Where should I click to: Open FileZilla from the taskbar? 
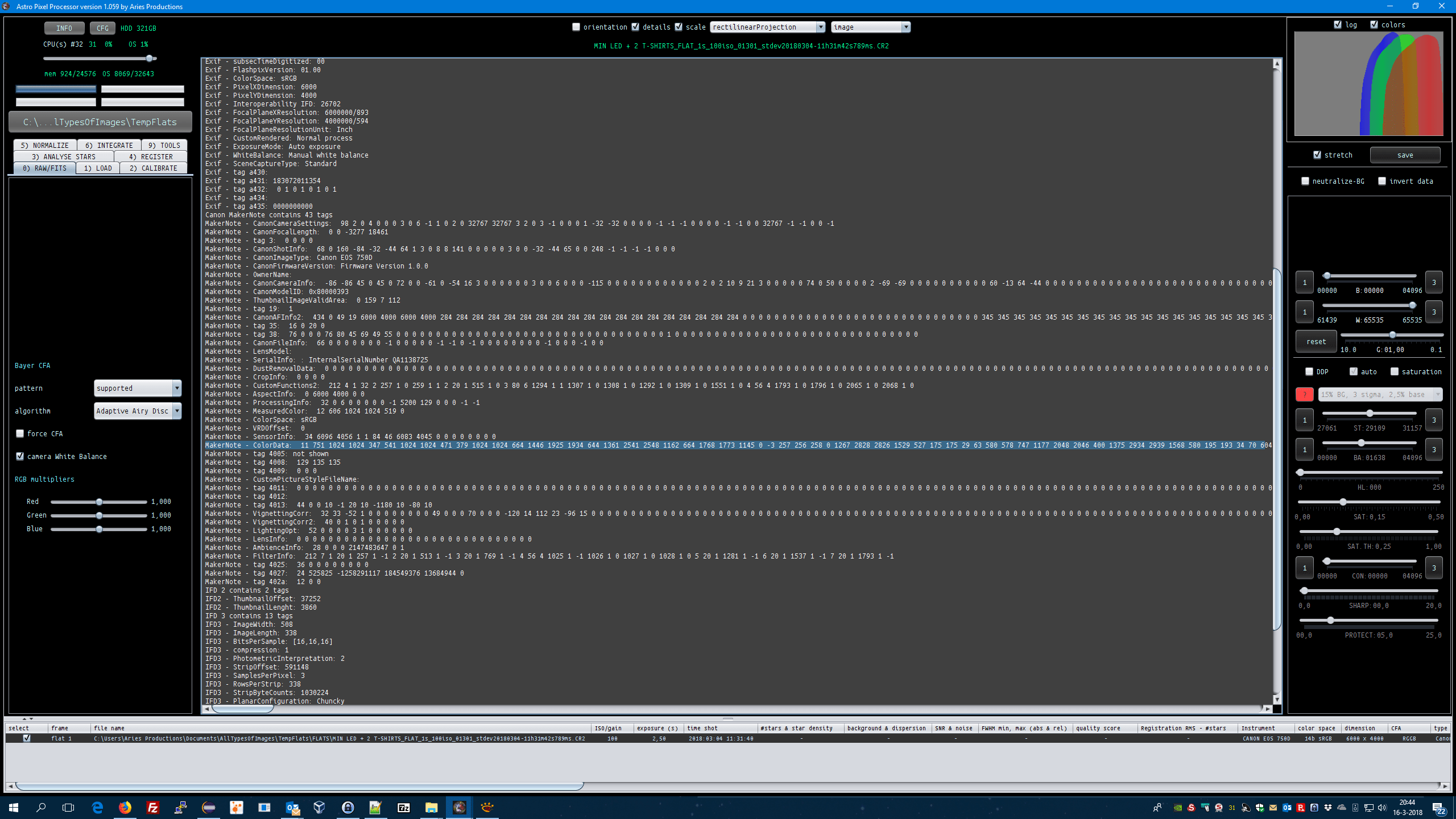click(152, 807)
